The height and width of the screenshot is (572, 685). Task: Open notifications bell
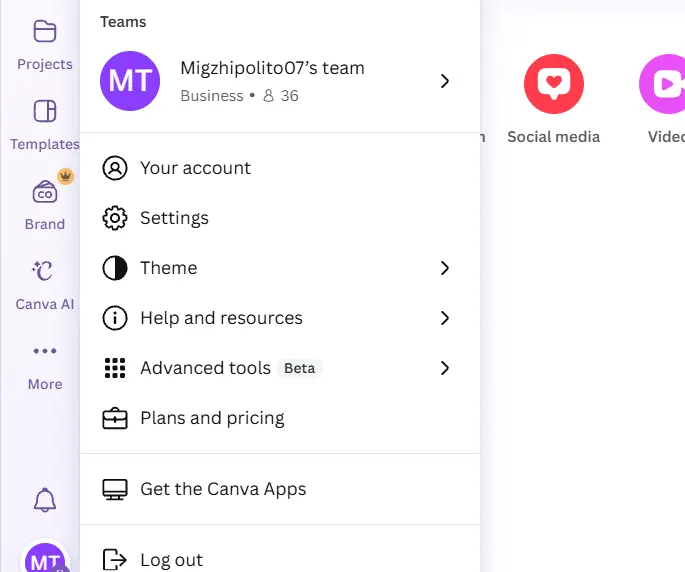coord(45,499)
